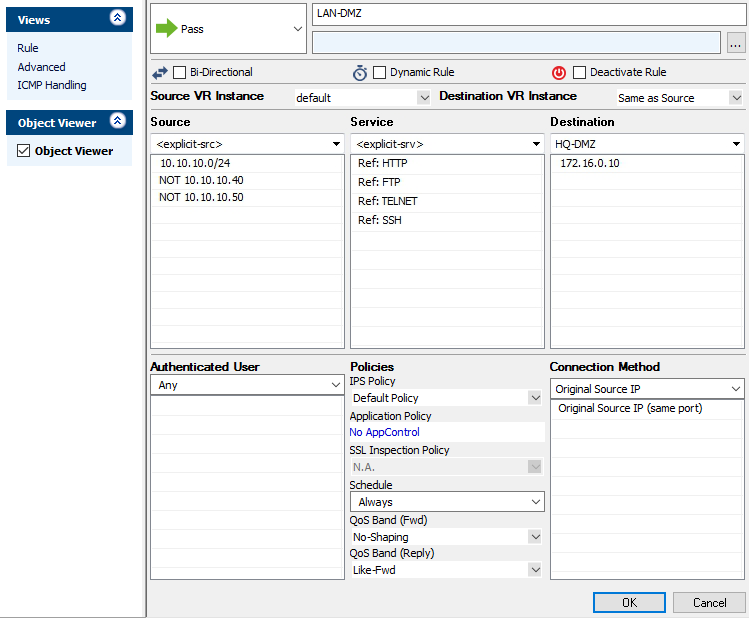Select the Ref: HTTP service entry
Image resolution: width=749 pixels, height=619 pixels.
pyautogui.click(x=447, y=163)
